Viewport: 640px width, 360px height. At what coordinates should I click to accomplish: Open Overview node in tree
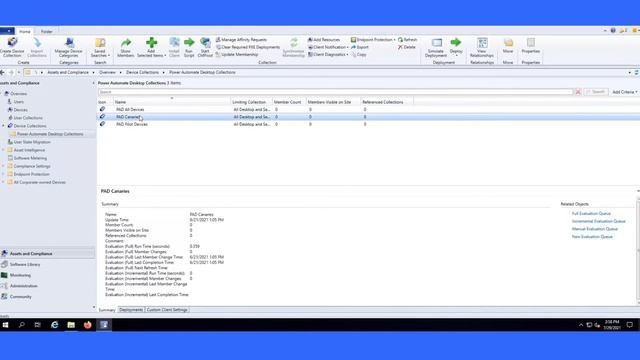tap(19, 93)
